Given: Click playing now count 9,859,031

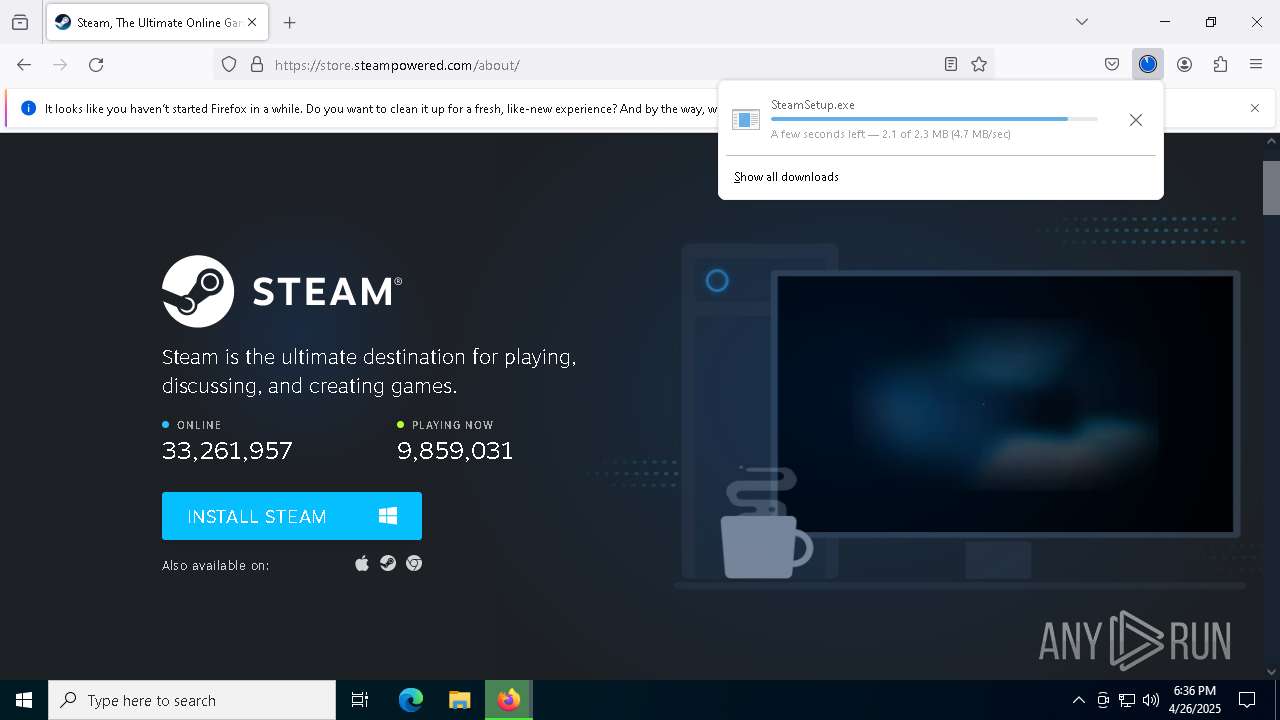Looking at the screenshot, I should click(x=455, y=451).
